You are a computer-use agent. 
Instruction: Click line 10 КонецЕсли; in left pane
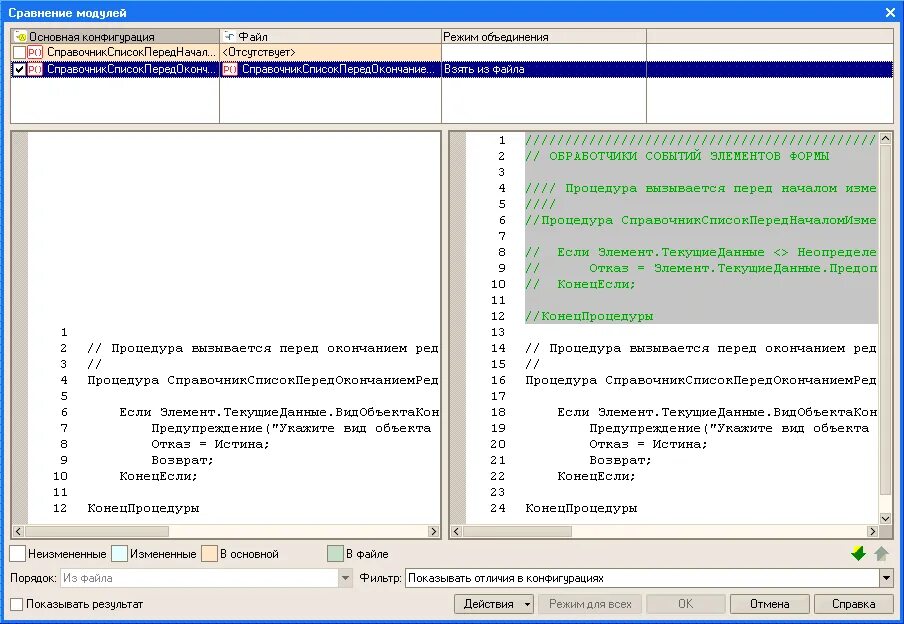click(x=159, y=476)
